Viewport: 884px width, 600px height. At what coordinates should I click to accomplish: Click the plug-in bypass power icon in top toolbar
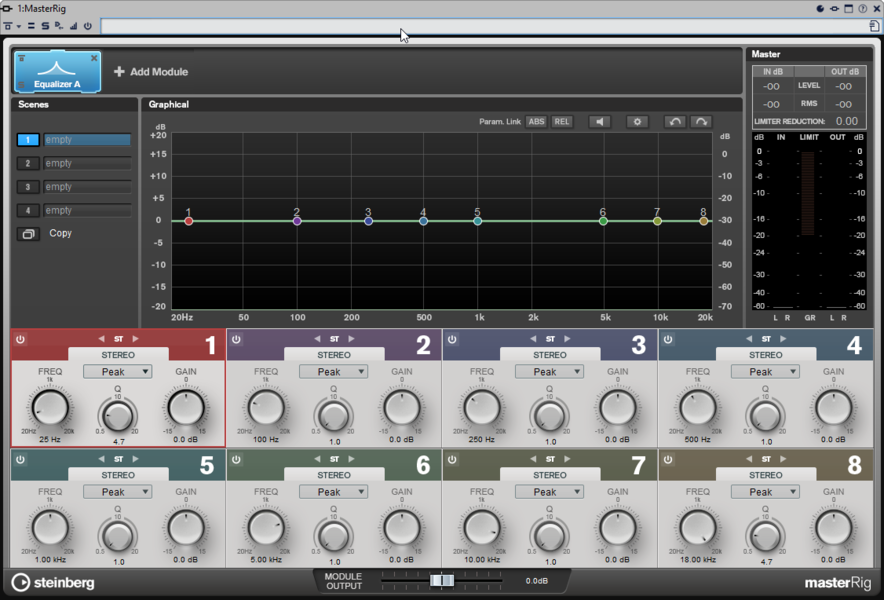88,26
